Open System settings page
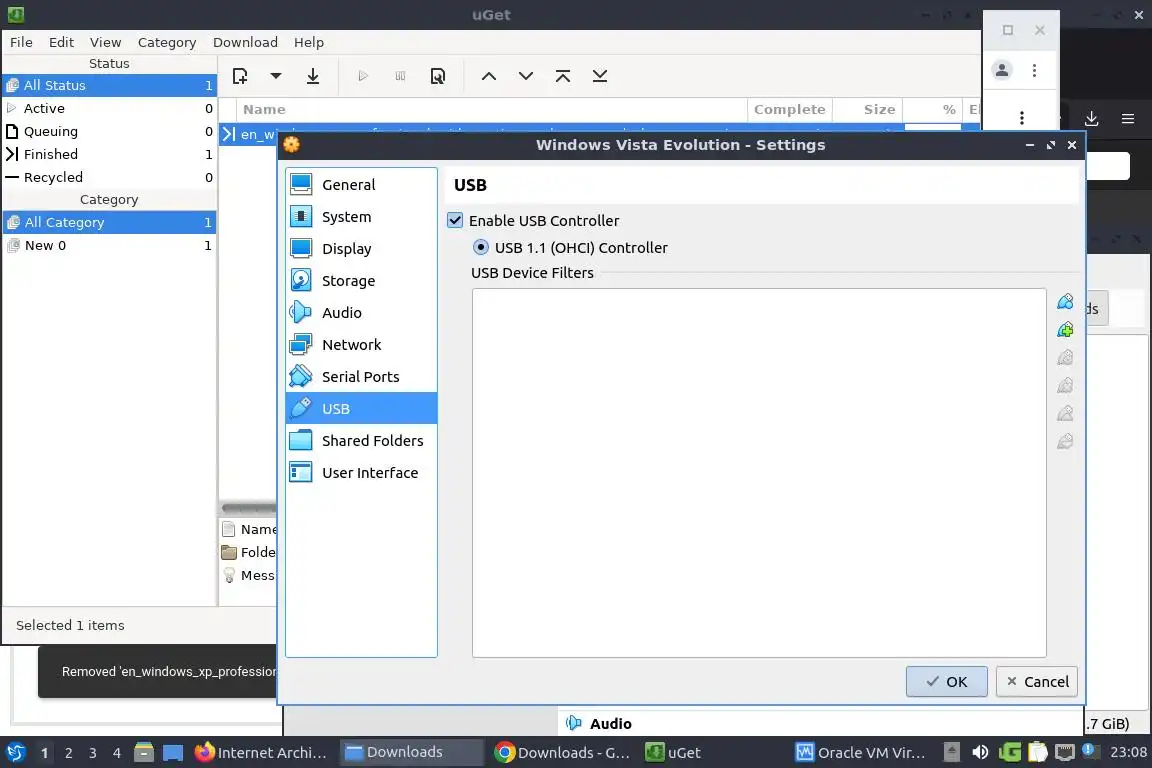 (x=361, y=217)
